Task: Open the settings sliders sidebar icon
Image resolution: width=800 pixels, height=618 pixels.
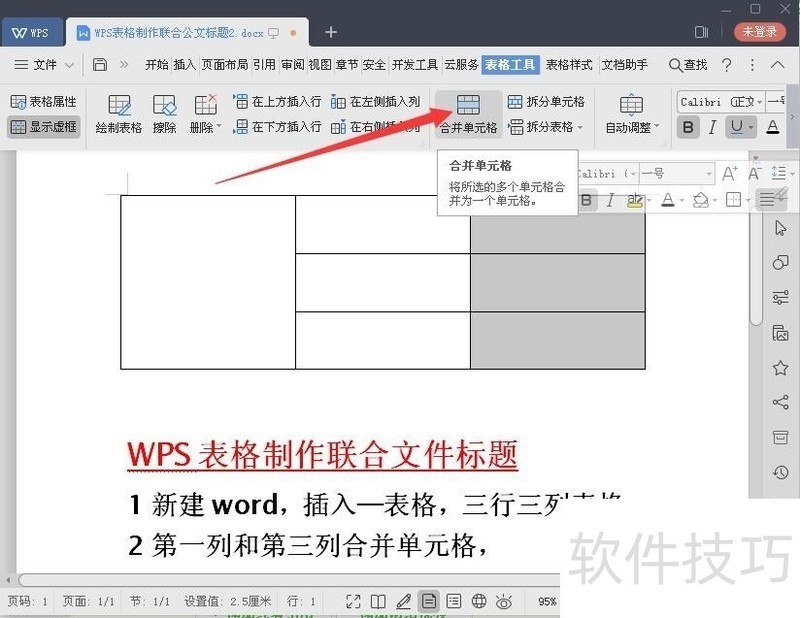Action: pyautogui.click(x=780, y=298)
